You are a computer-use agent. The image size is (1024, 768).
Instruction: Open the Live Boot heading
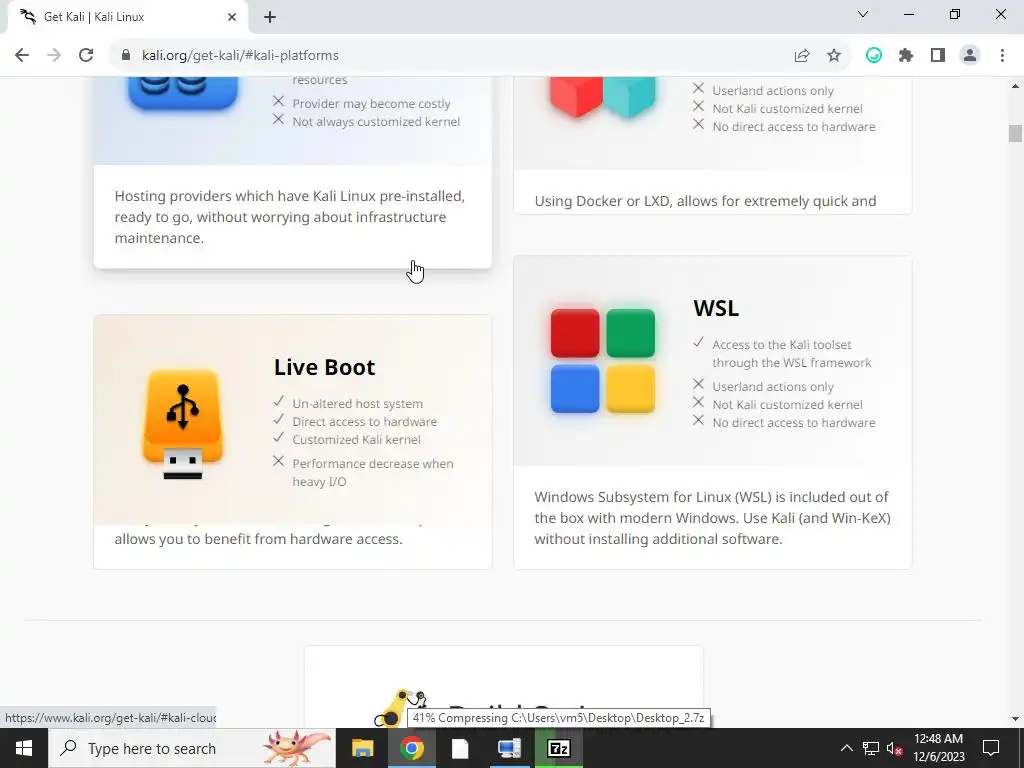tap(325, 367)
